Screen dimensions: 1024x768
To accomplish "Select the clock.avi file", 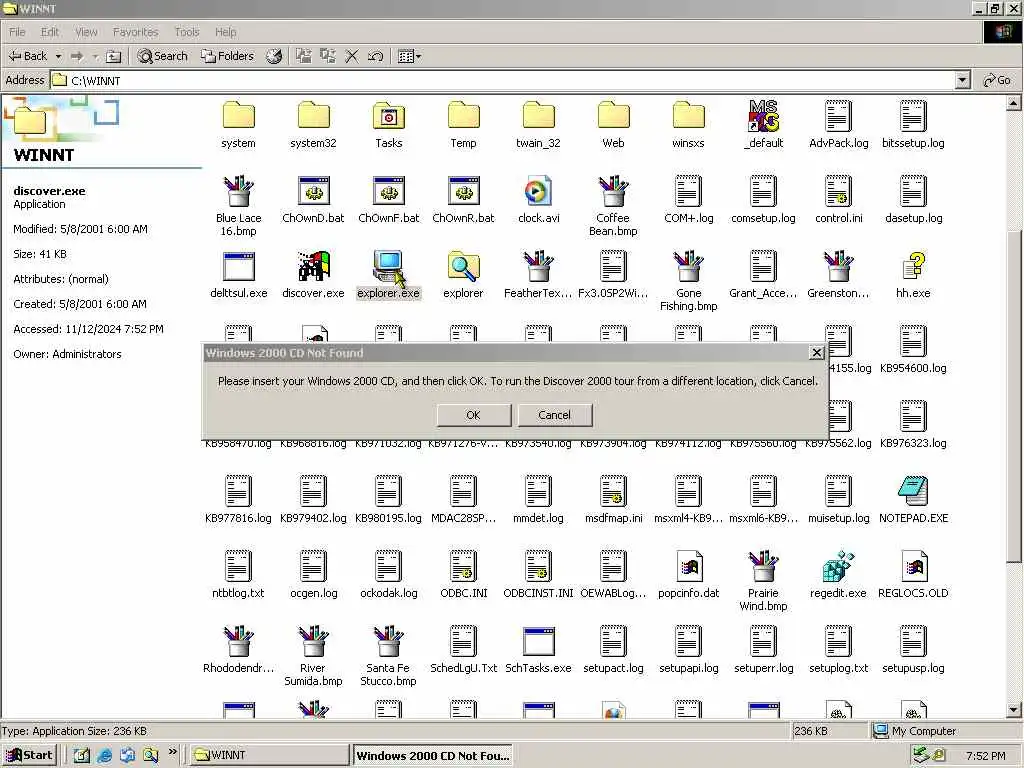I will 538,200.
